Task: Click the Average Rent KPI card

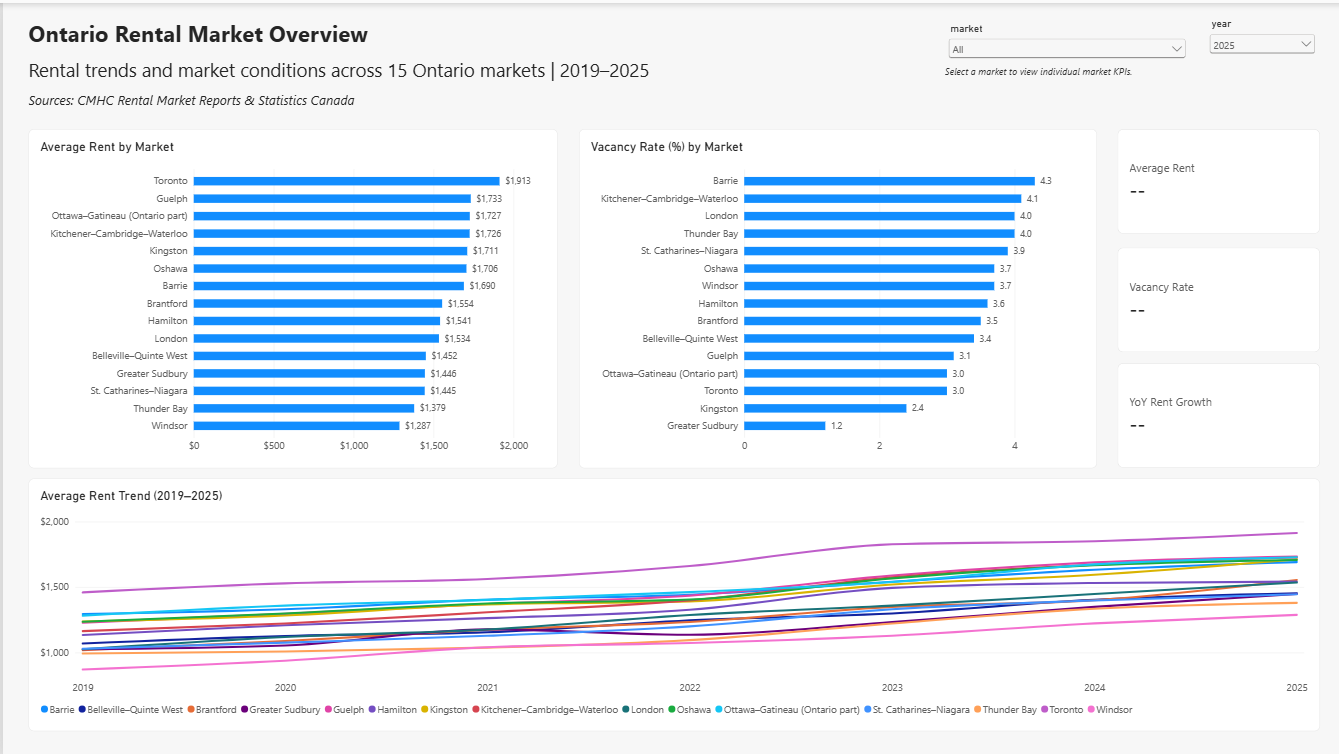Action: [x=1218, y=181]
